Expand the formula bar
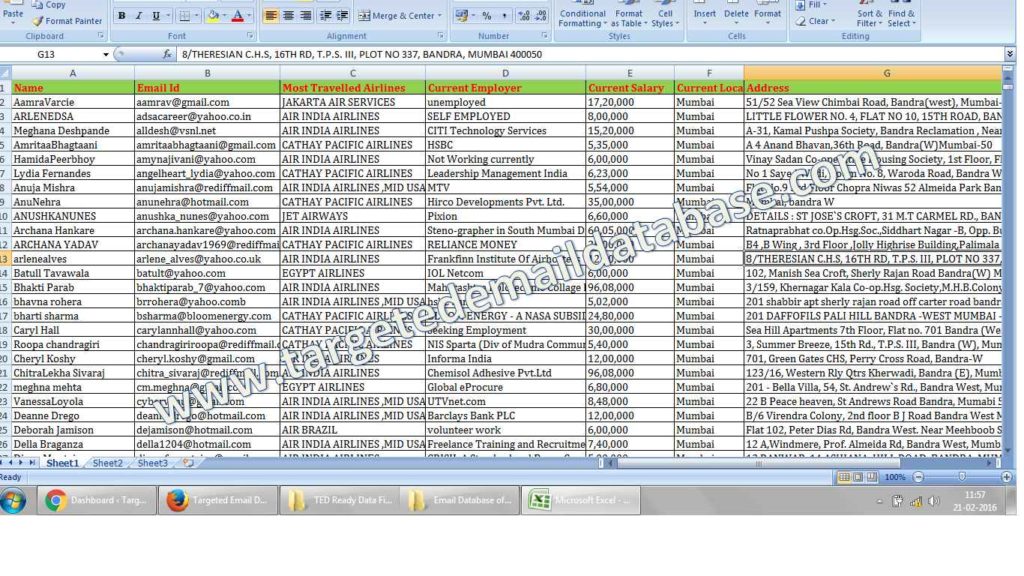1024x576 pixels. click(x=1010, y=54)
